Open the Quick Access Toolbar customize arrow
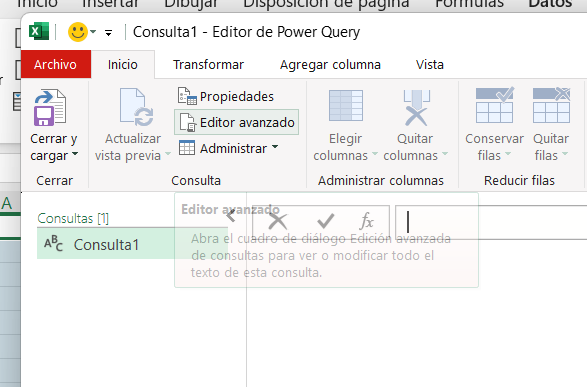The width and height of the screenshot is (587, 387). pos(109,33)
